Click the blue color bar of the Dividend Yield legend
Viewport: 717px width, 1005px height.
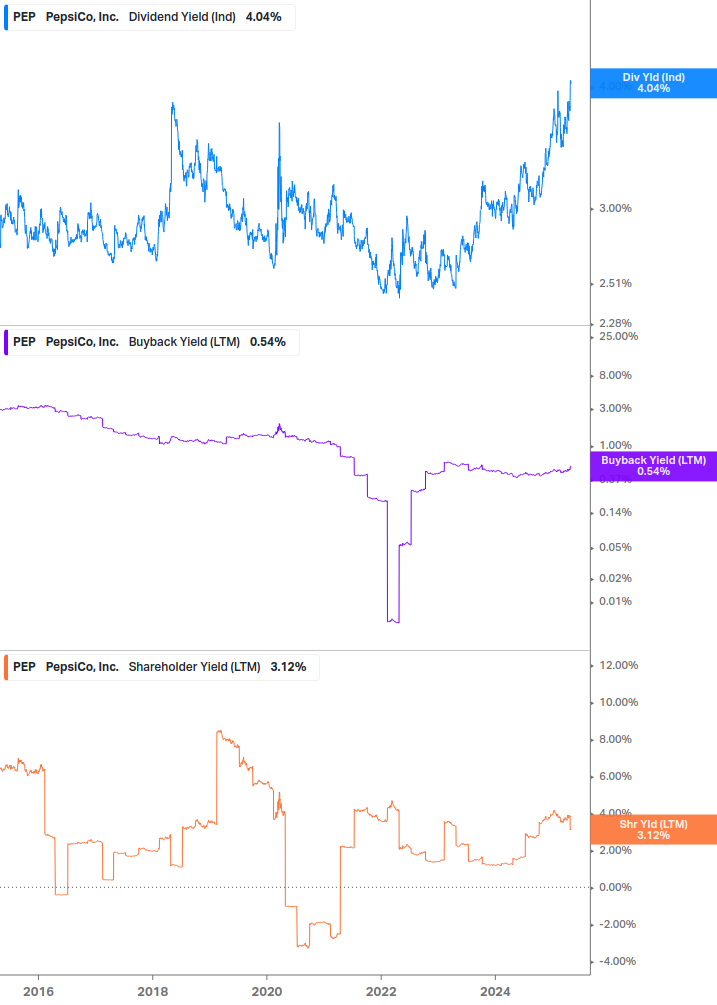pos(6,17)
